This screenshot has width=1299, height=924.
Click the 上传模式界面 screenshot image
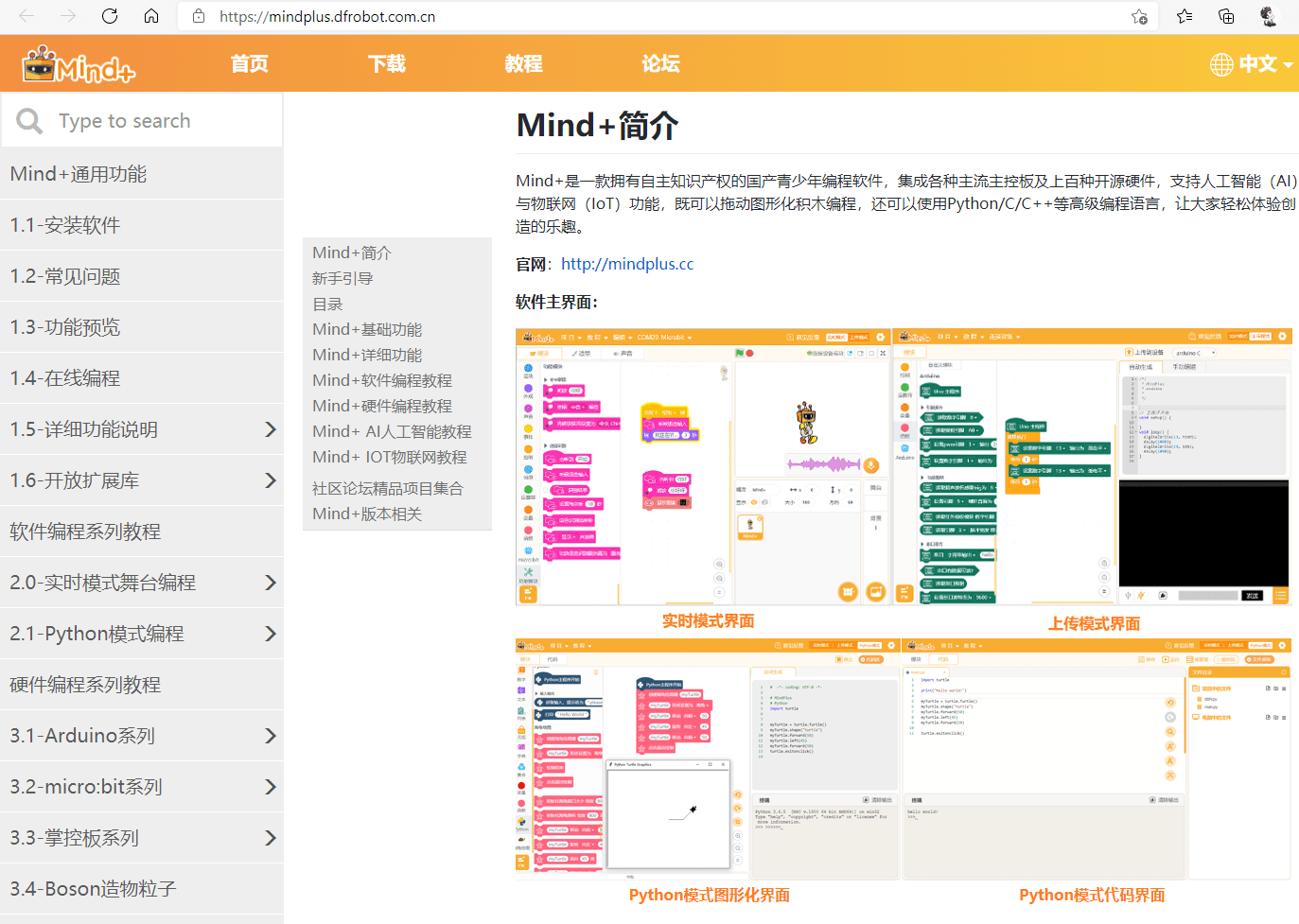[x=1094, y=467]
